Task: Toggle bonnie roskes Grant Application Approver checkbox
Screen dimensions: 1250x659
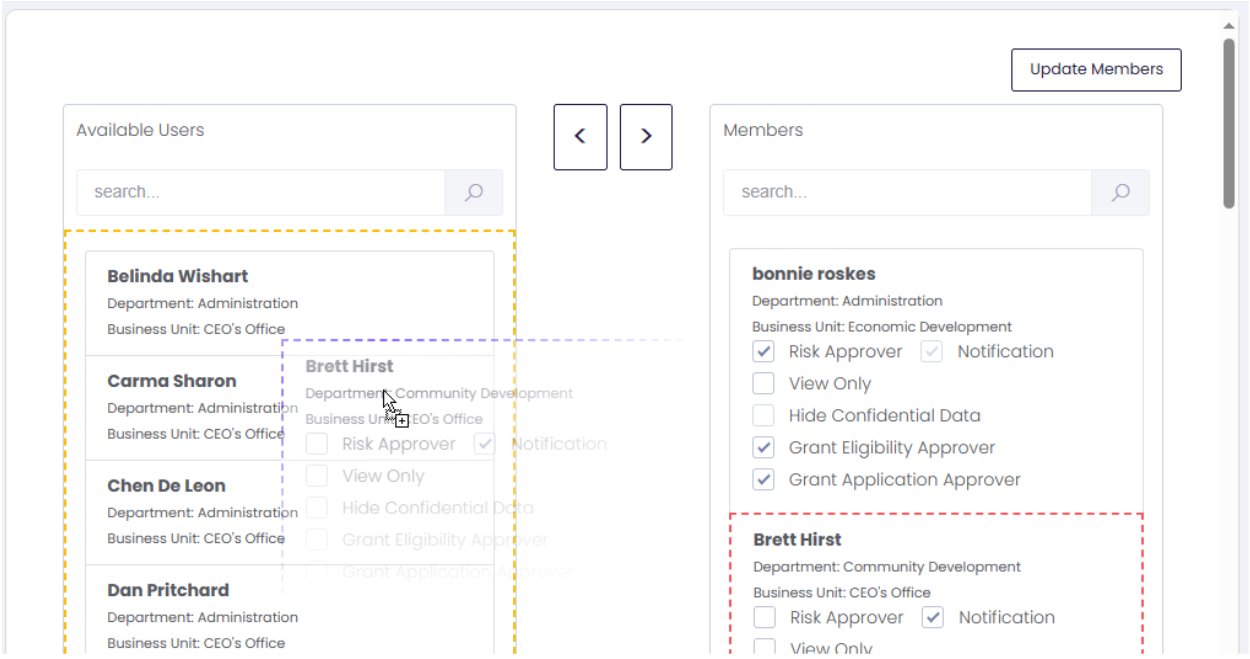Action: pyautogui.click(x=764, y=480)
